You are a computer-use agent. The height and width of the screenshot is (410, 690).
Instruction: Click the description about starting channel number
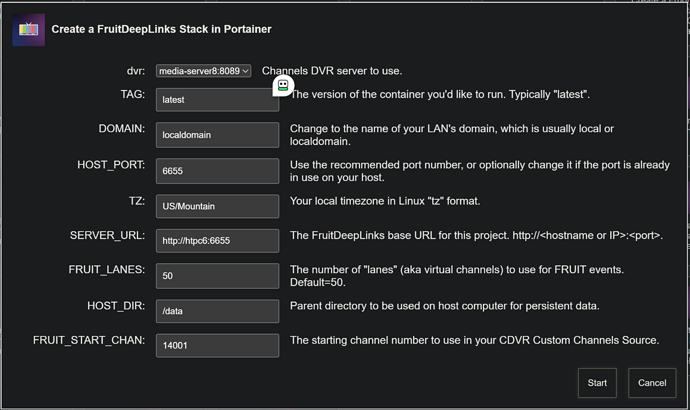point(474,340)
